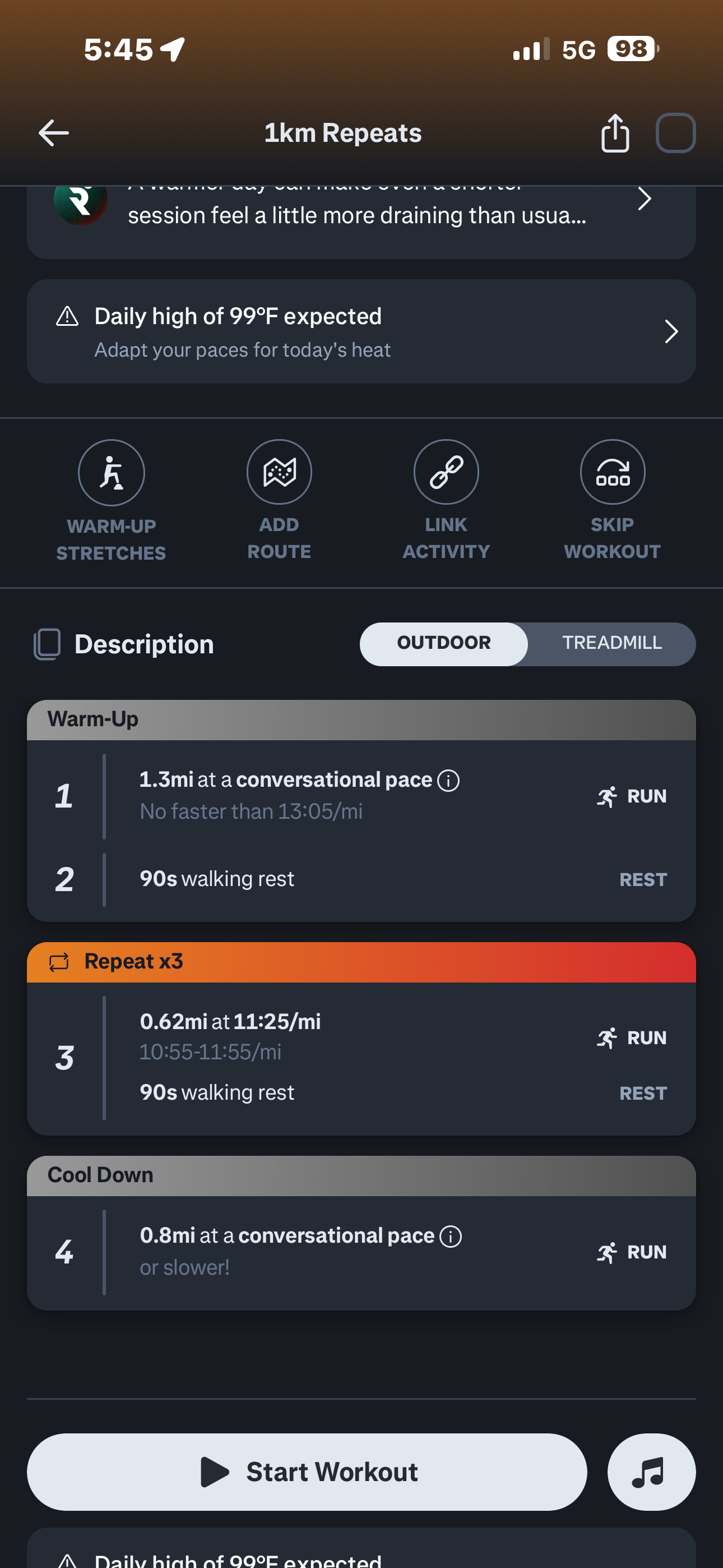Tap the Skip Workout icon
Screen dimensions: 723x1568
point(612,472)
